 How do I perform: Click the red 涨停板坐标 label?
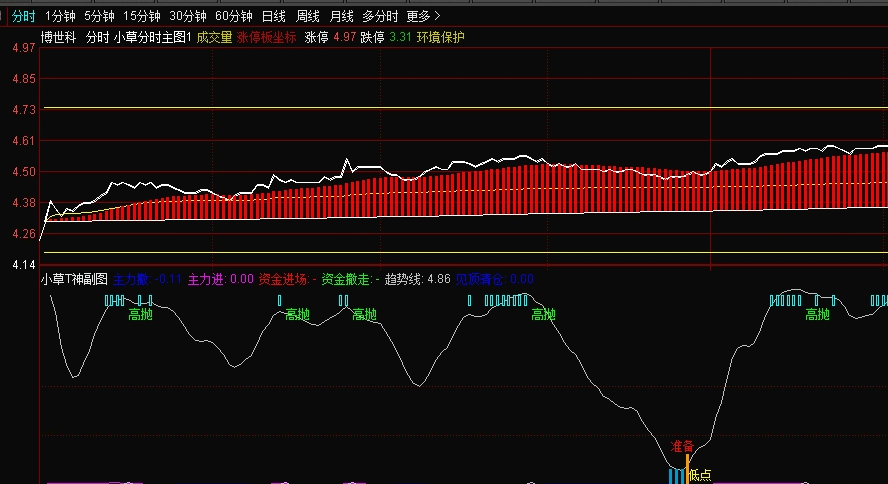[x=267, y=37]
